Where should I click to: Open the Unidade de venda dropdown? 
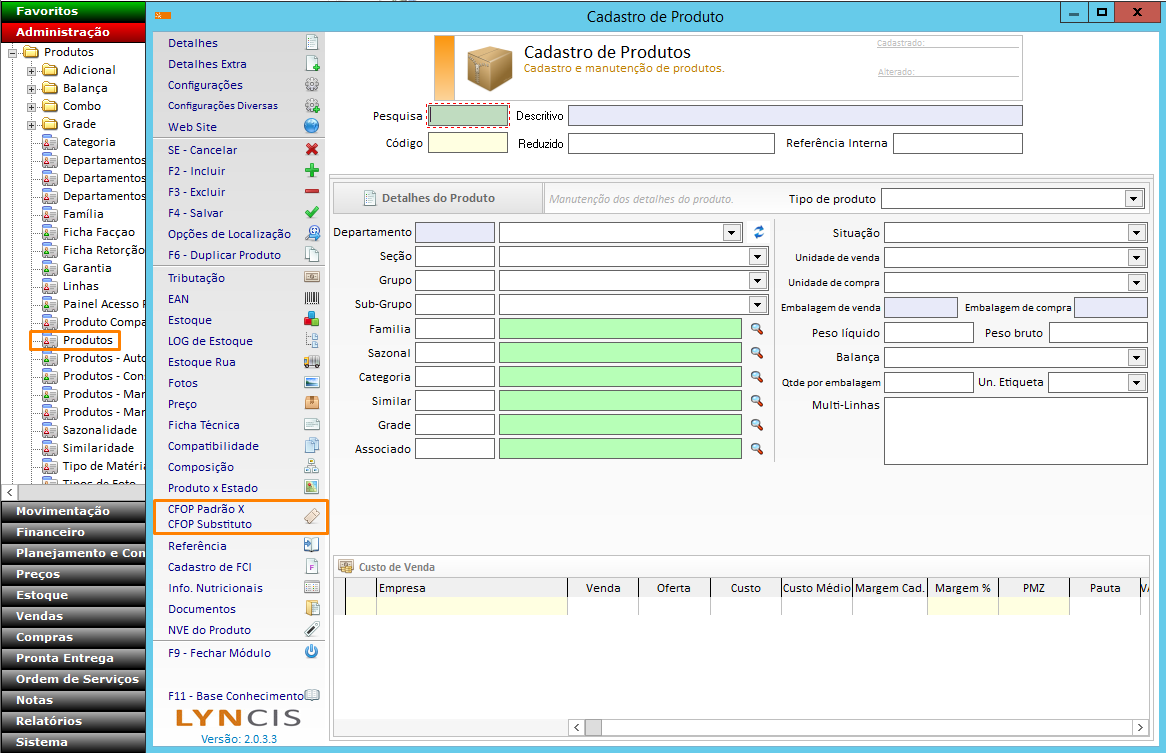coord(1137,258)
